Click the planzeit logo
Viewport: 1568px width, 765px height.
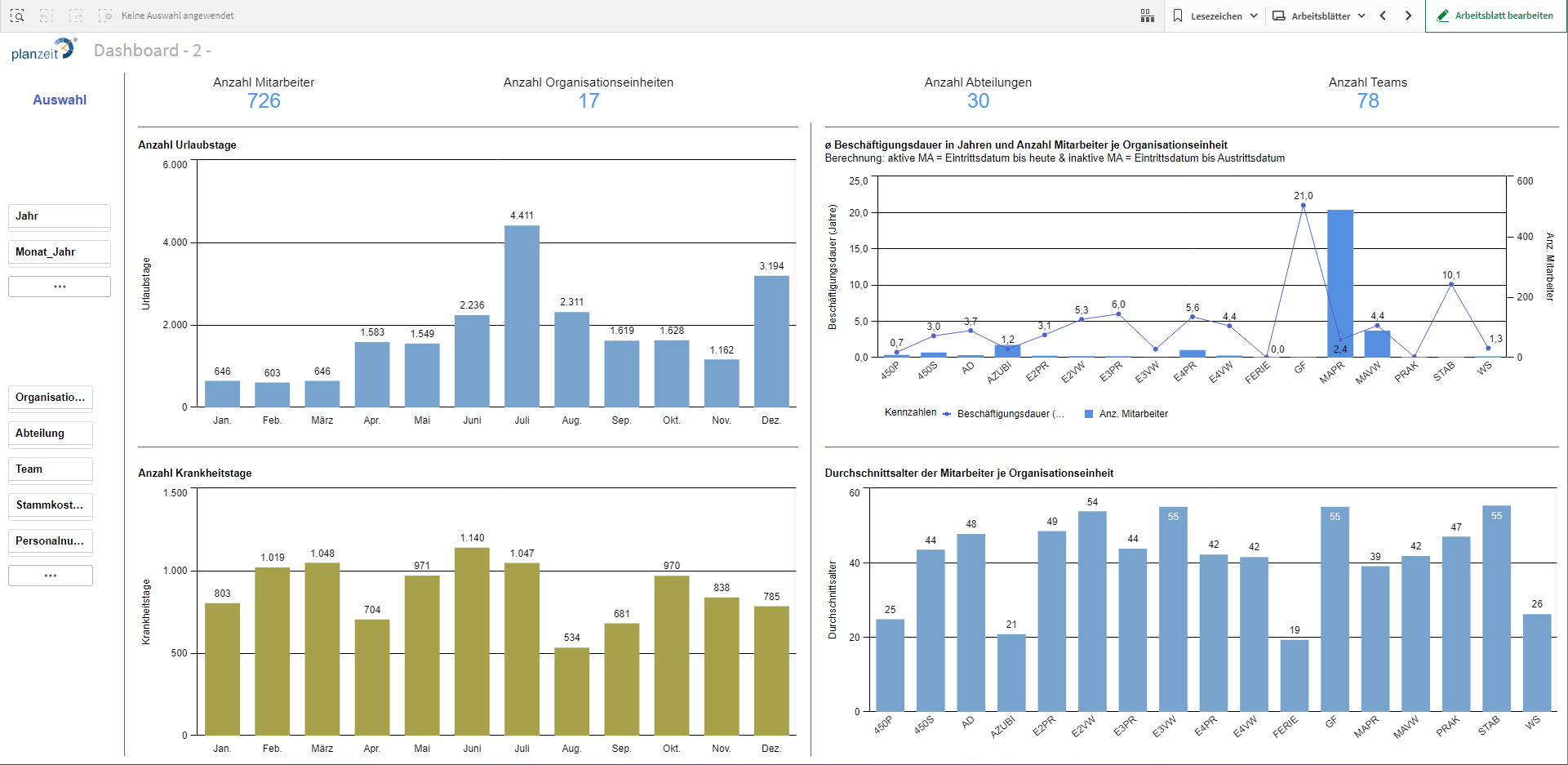[x=43, y=50]
